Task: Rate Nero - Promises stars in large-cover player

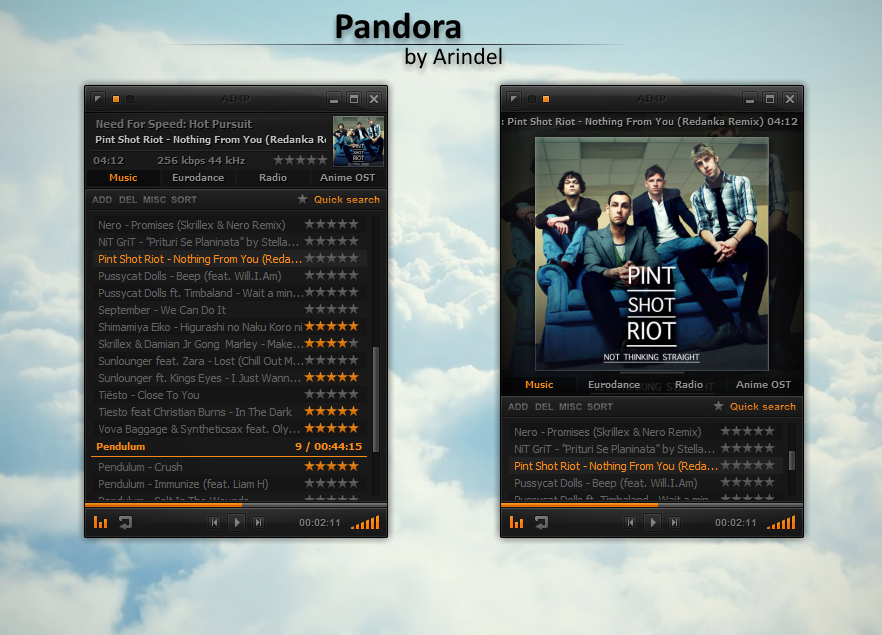Action: tap(748, 431)
